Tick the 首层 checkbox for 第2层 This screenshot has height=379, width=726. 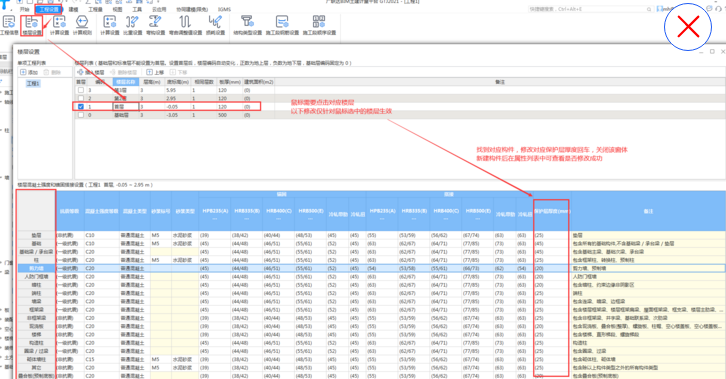[x=81, y=99]
